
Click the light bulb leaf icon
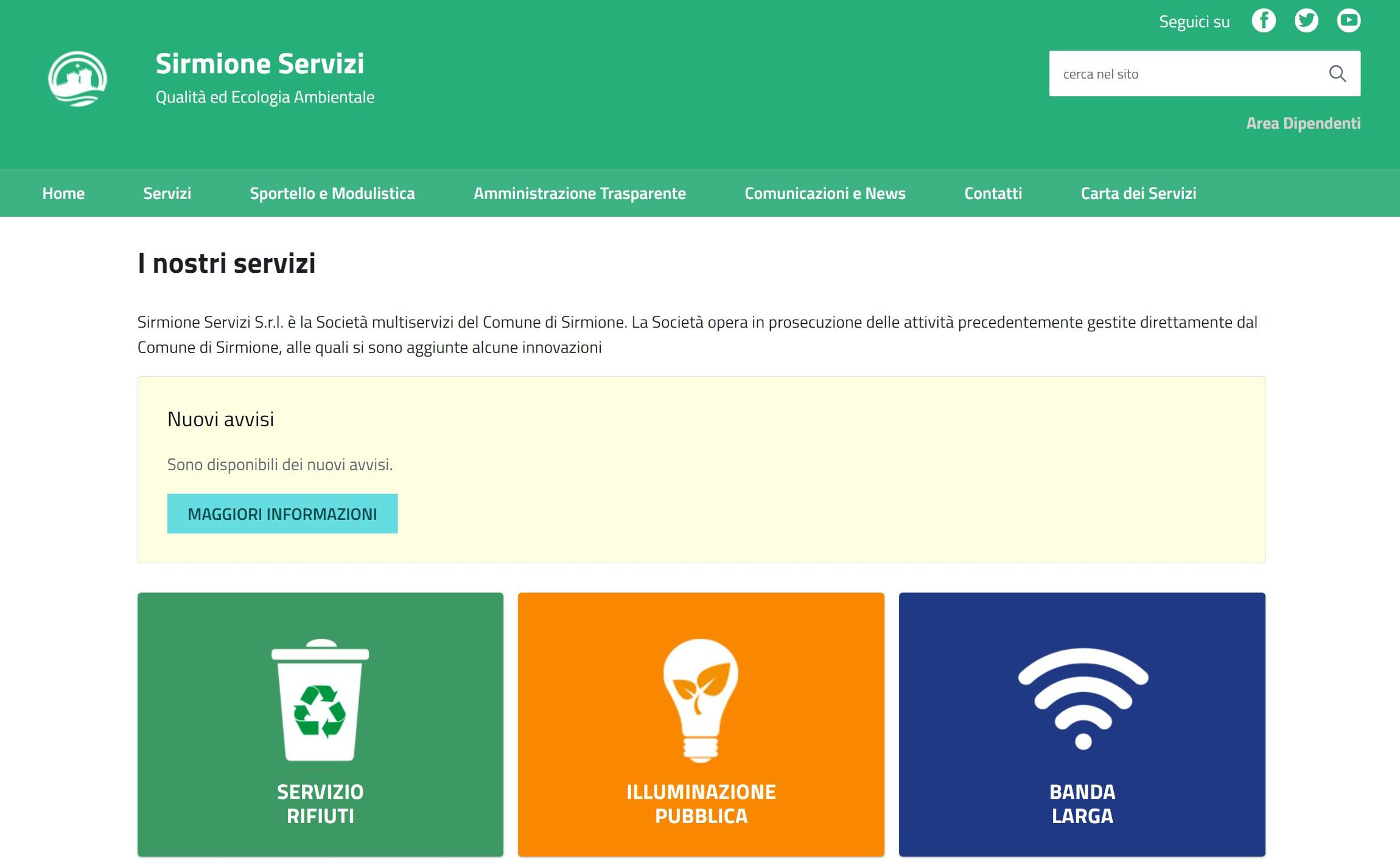pos(701,700)
